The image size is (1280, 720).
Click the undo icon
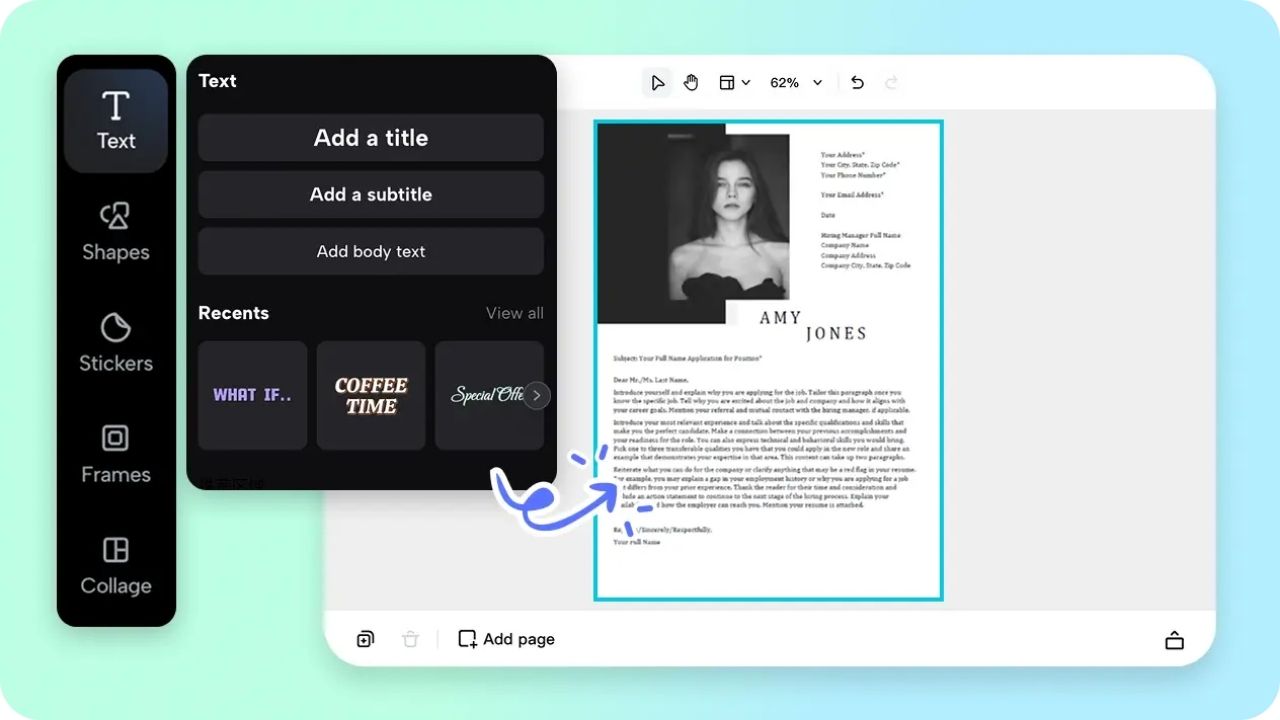857,82
